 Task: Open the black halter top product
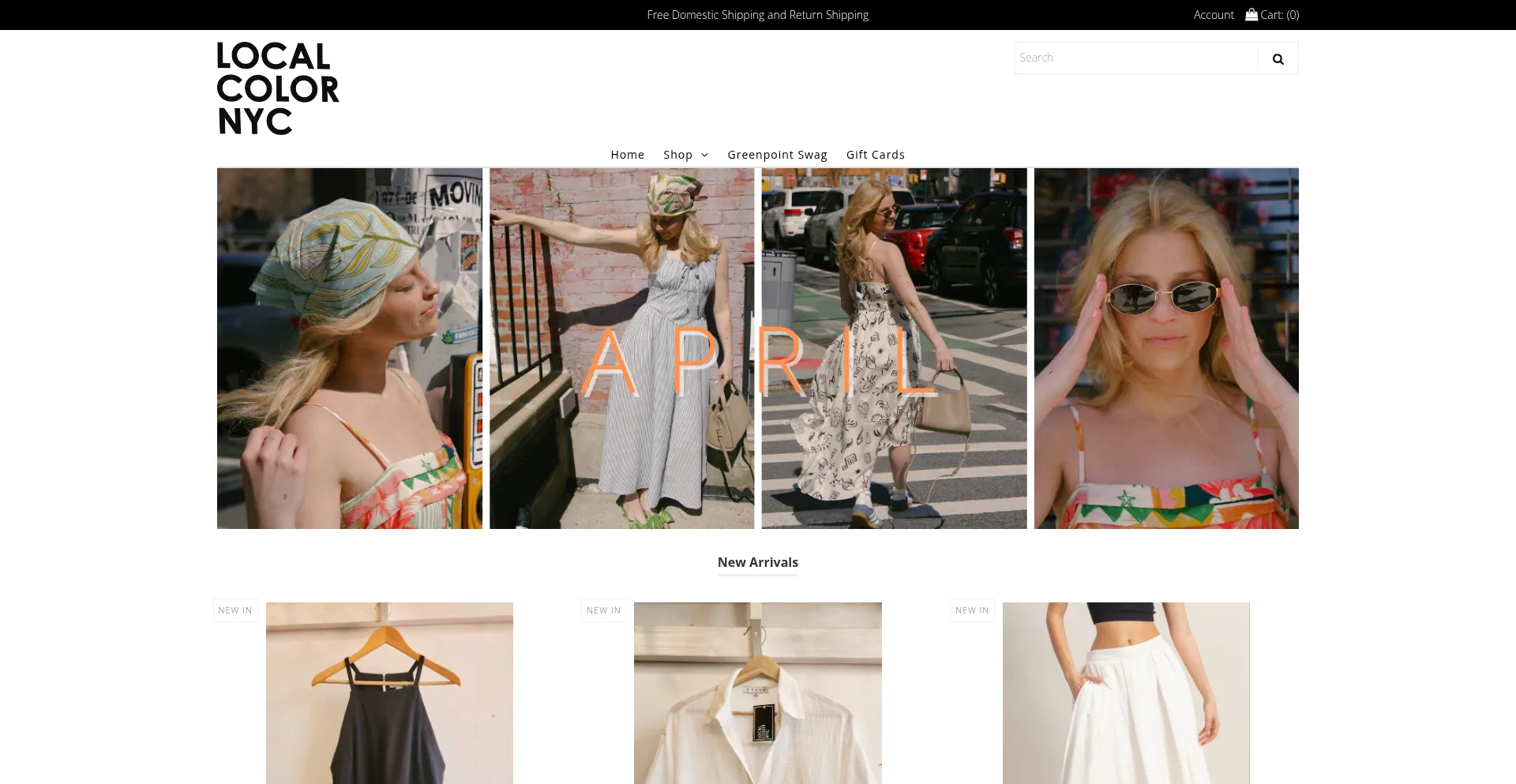pos(389,693)
